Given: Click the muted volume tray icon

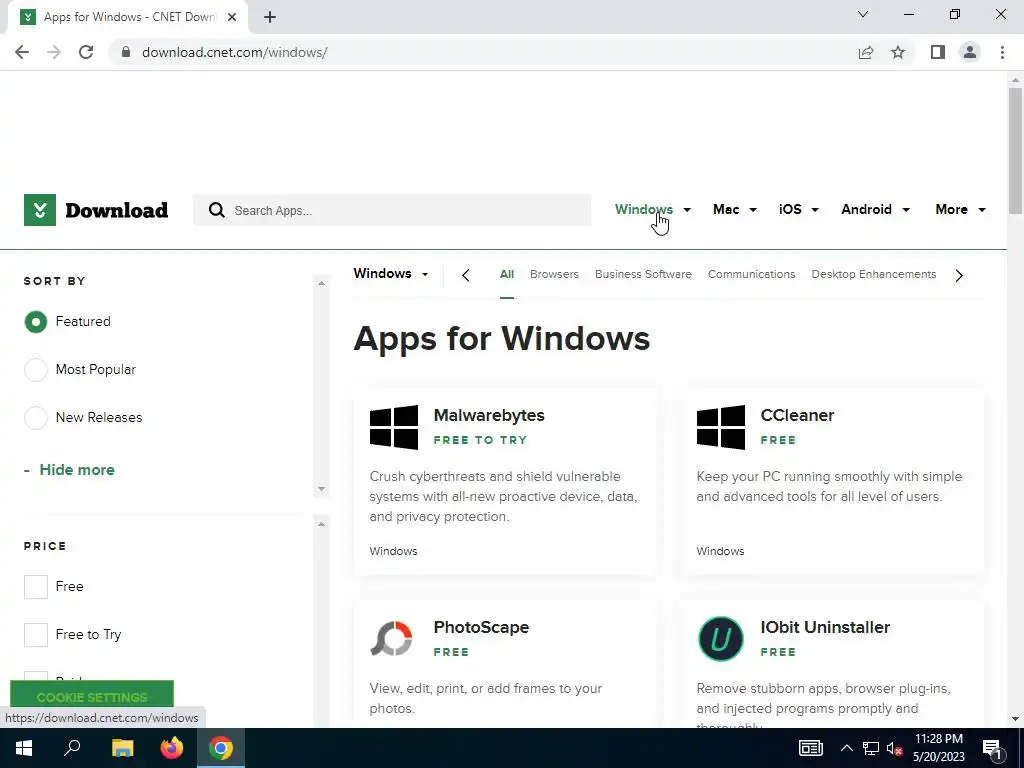Looking at the screenshot, I should tap(895, 748).
